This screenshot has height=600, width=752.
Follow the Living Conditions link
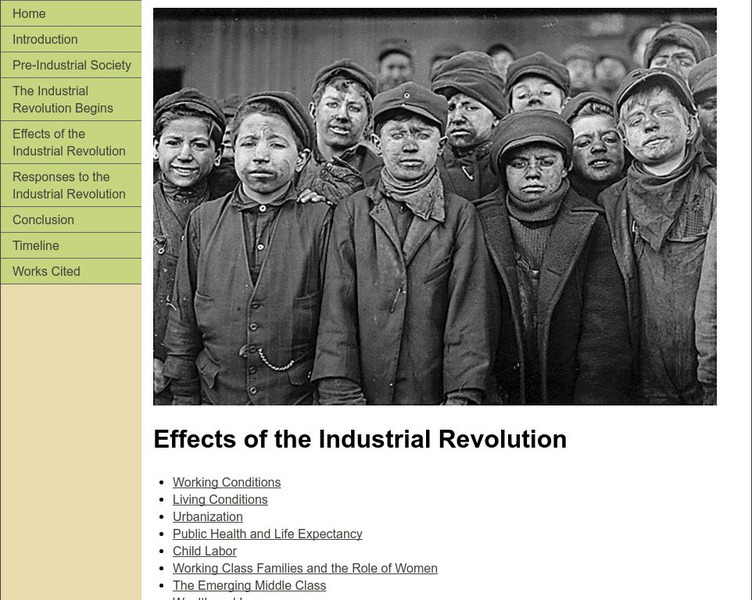[220, 499]
